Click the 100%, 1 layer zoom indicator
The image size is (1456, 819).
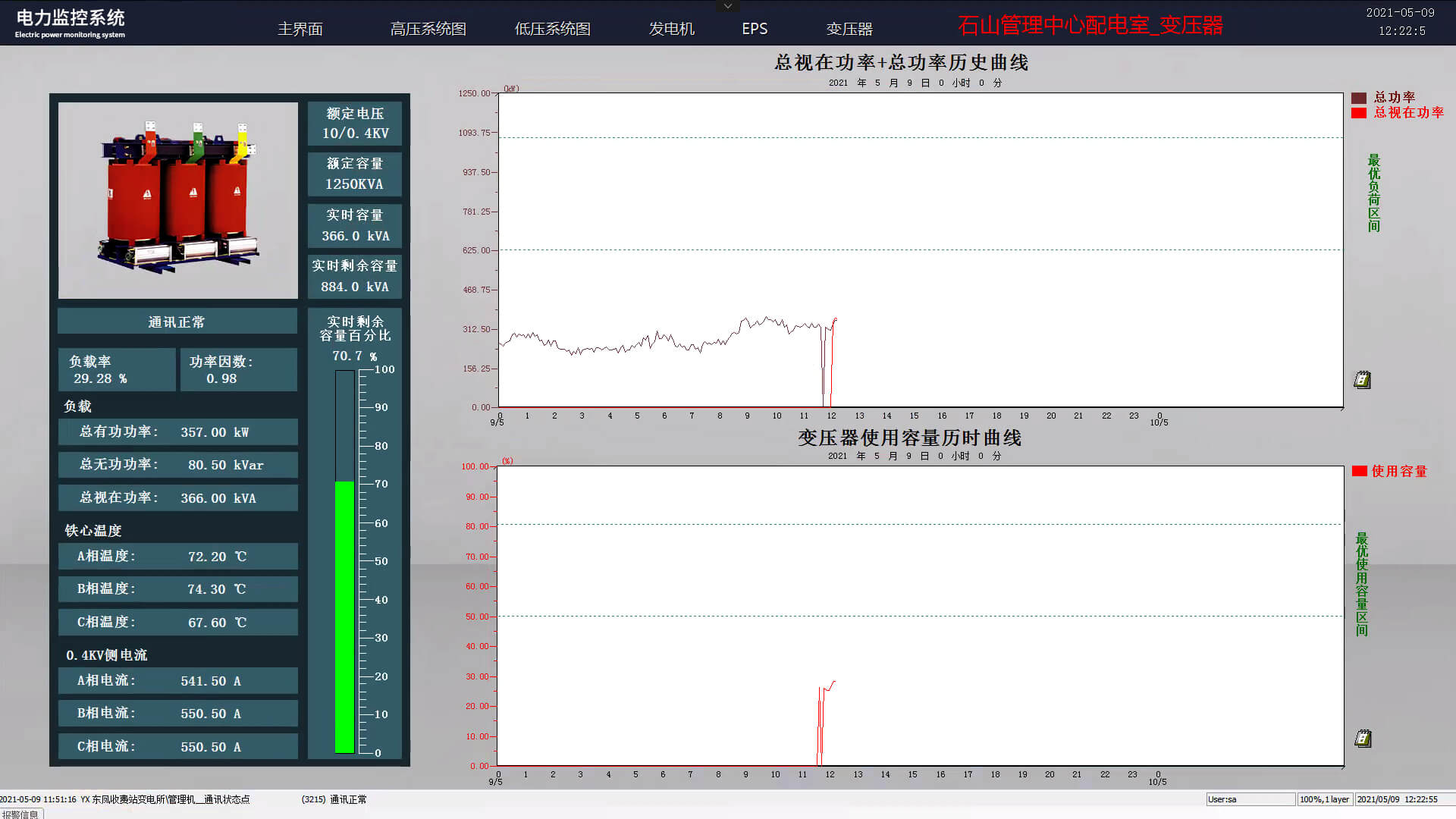[1324, 799]
